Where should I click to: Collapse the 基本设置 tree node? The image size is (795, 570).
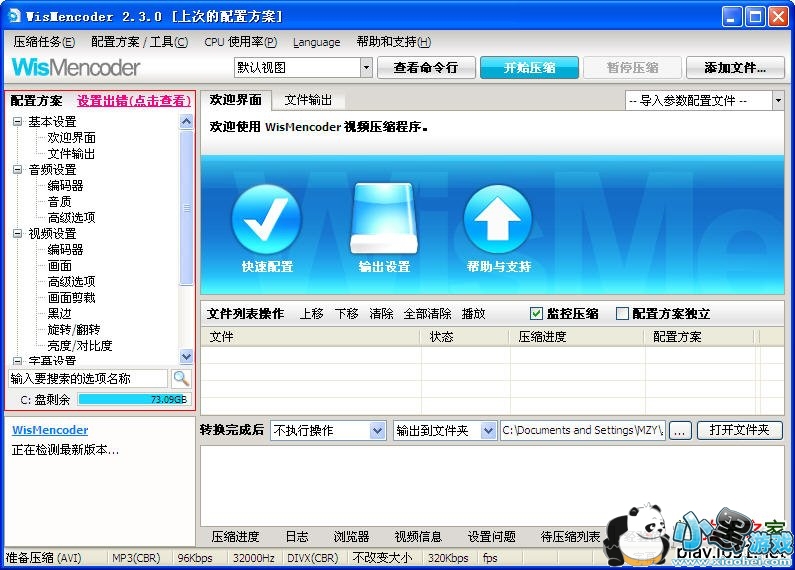17,121
